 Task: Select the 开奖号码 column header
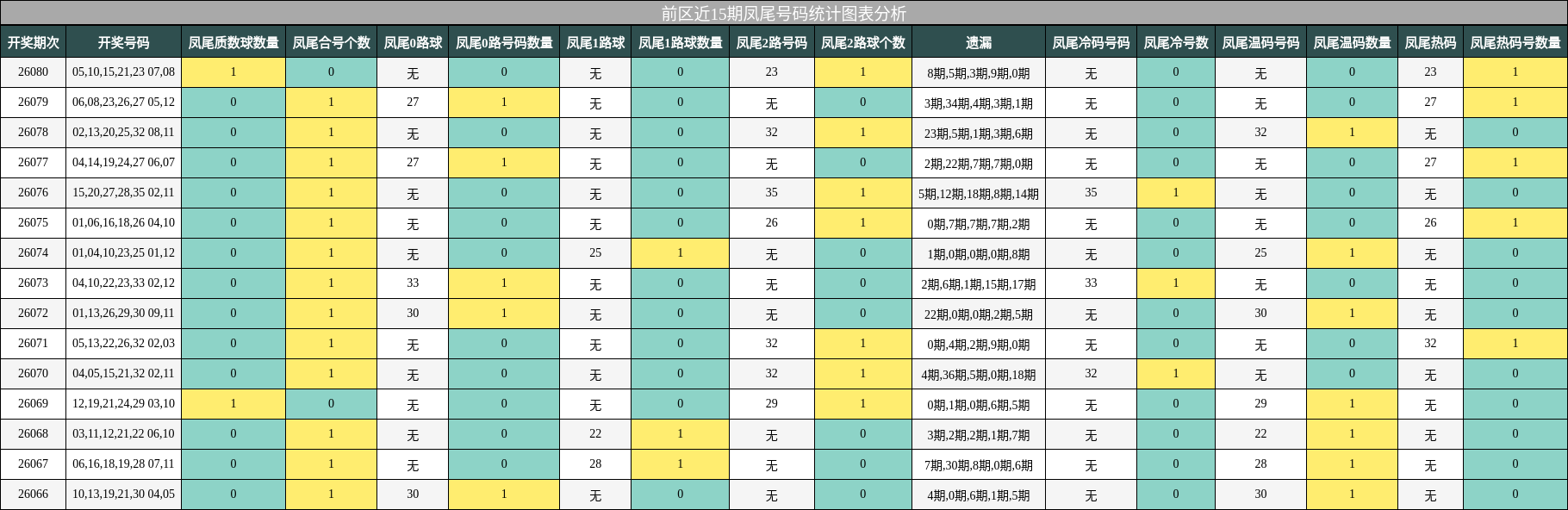[123, 42]
